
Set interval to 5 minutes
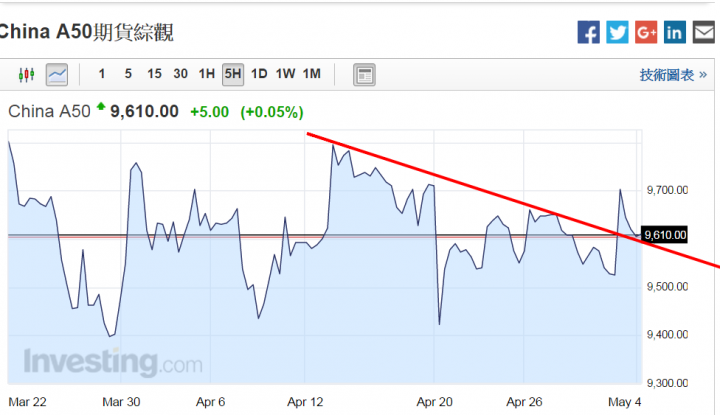pos(128,74)
